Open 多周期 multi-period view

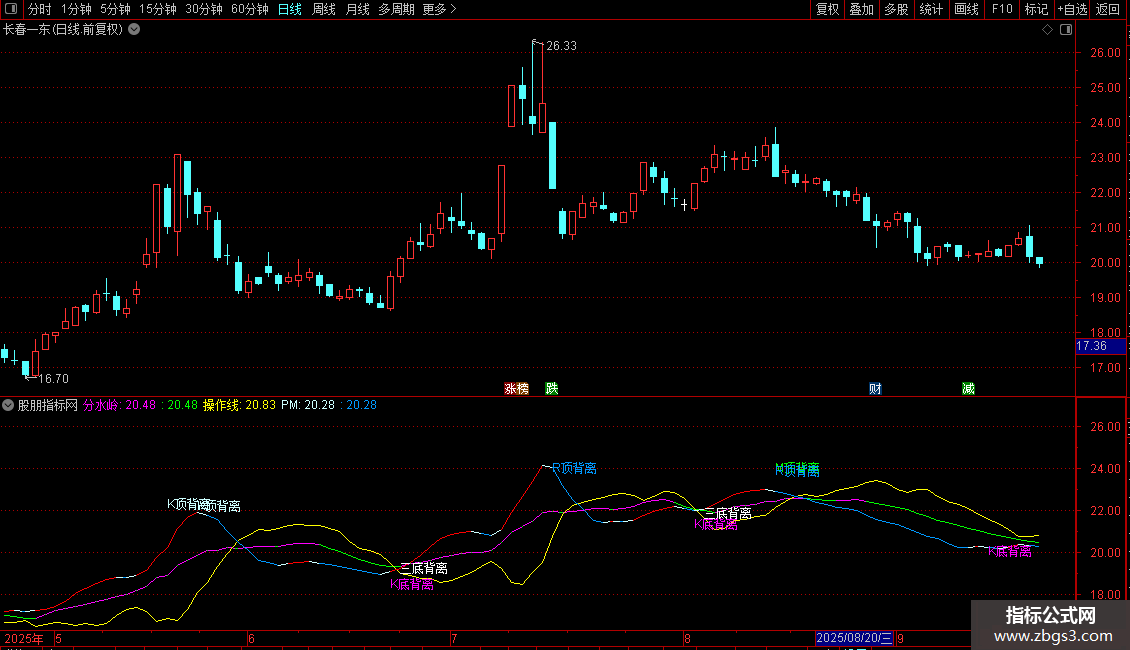pyautogui.click(x=396, y=9)
